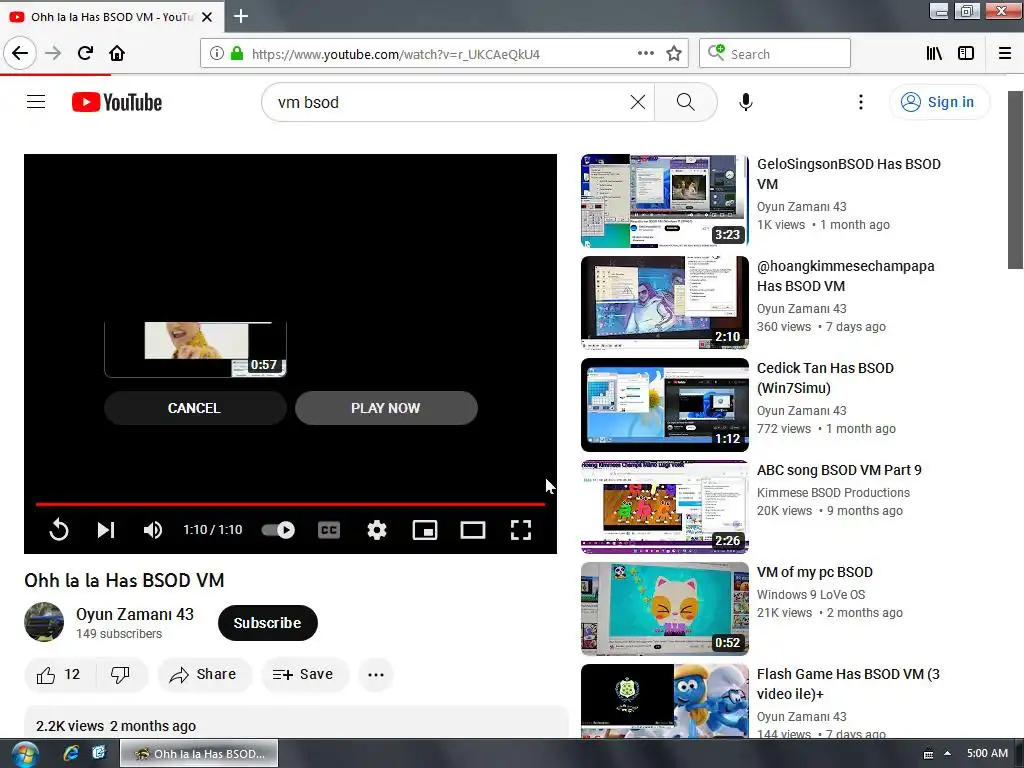The height and width of the screenshot is (768, 1024).
Task: Click Windows 9 LoVe OS channel name
Action: click(x=811, y=594)
